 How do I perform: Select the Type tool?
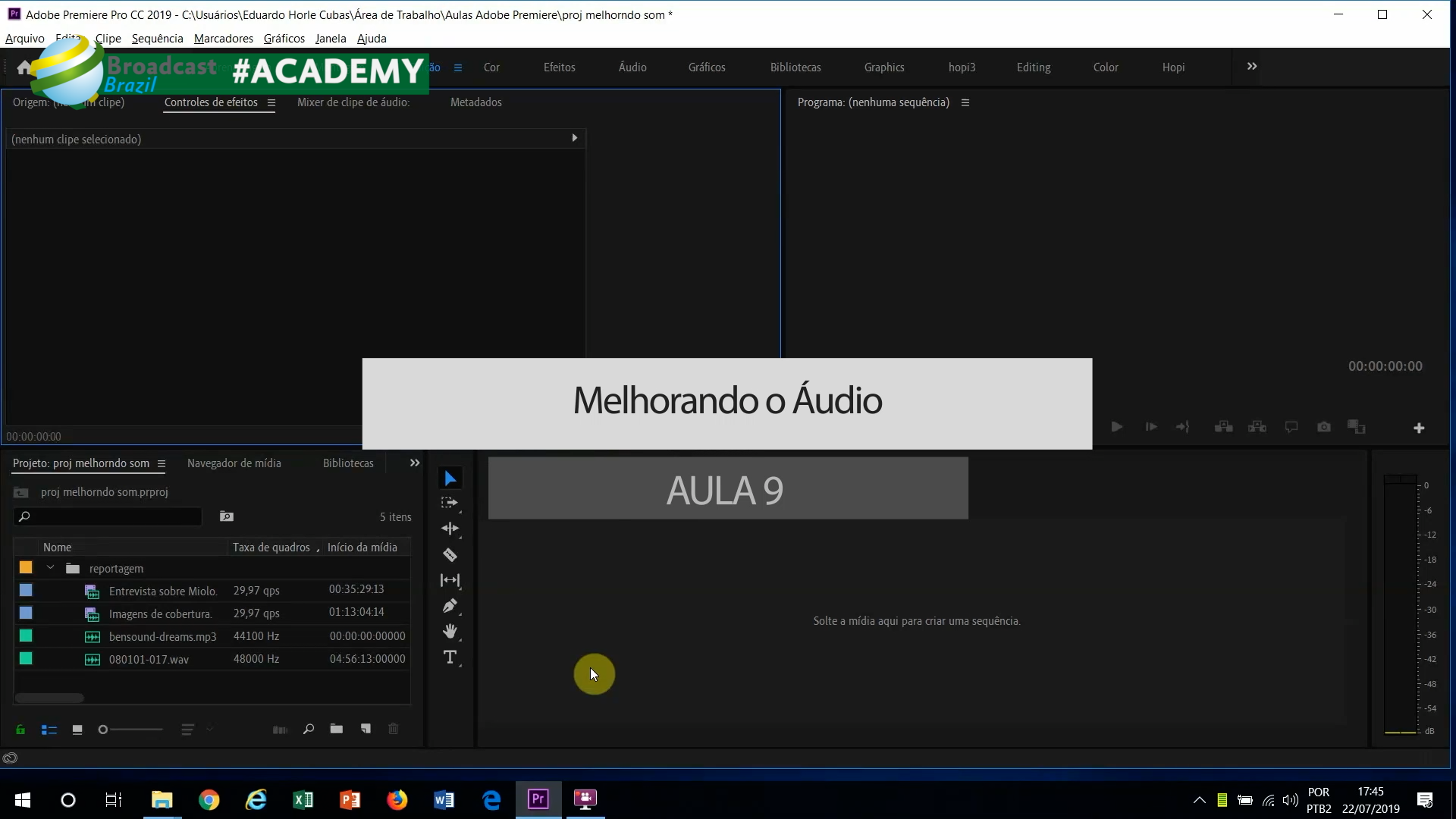pyautogui.click(x=450, y=657)
